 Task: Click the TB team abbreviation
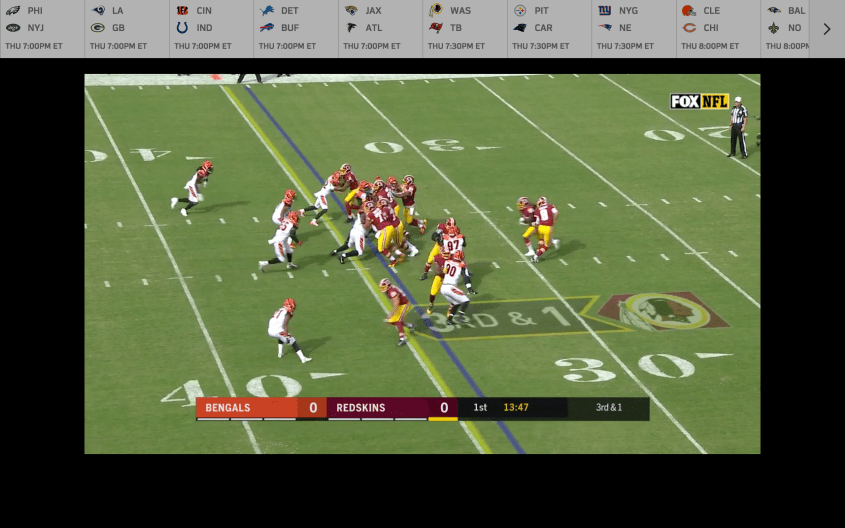(x=456, y=28)
